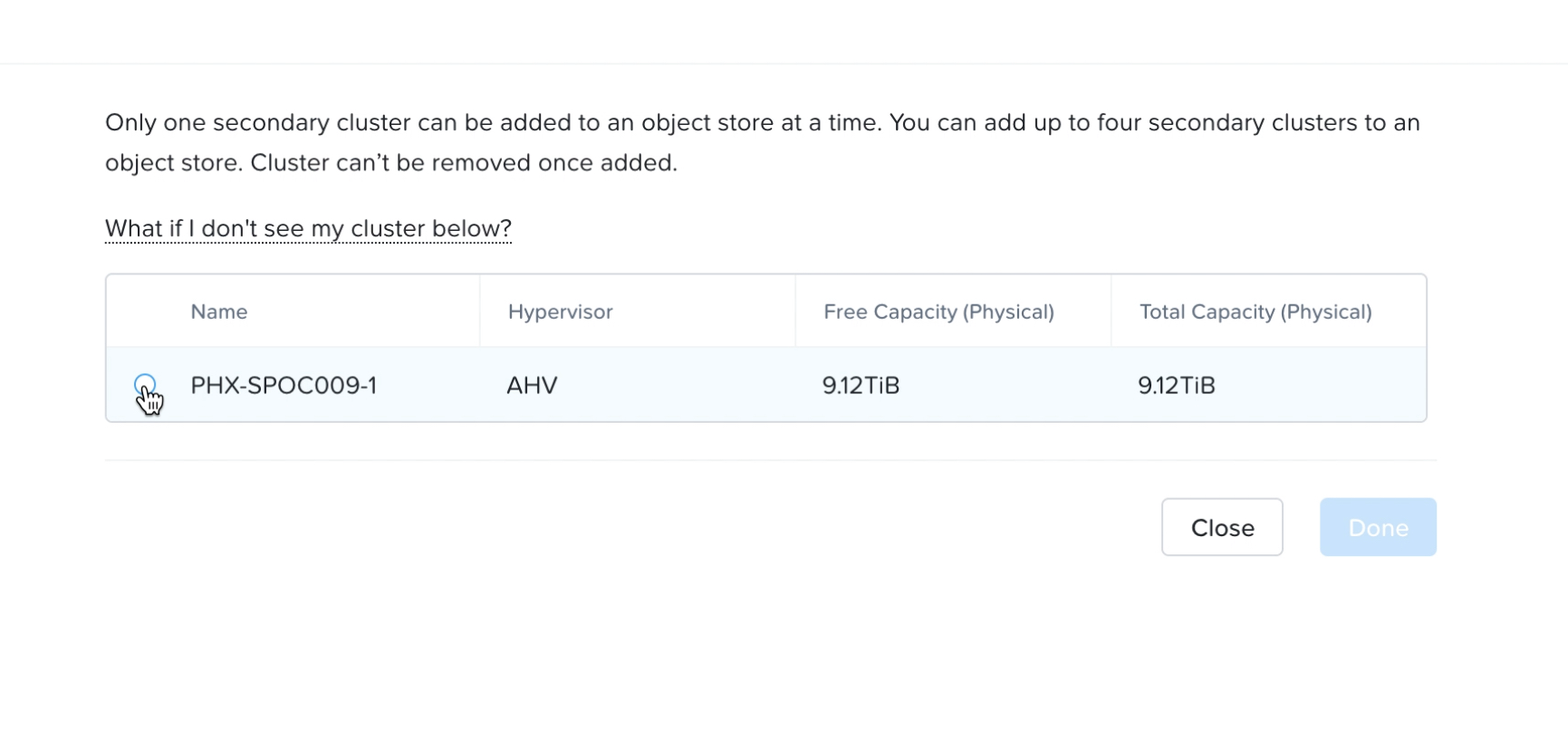The height and width of the screenshot is (749, 1568).
Task: Click the Close button
Action: 1222,527
